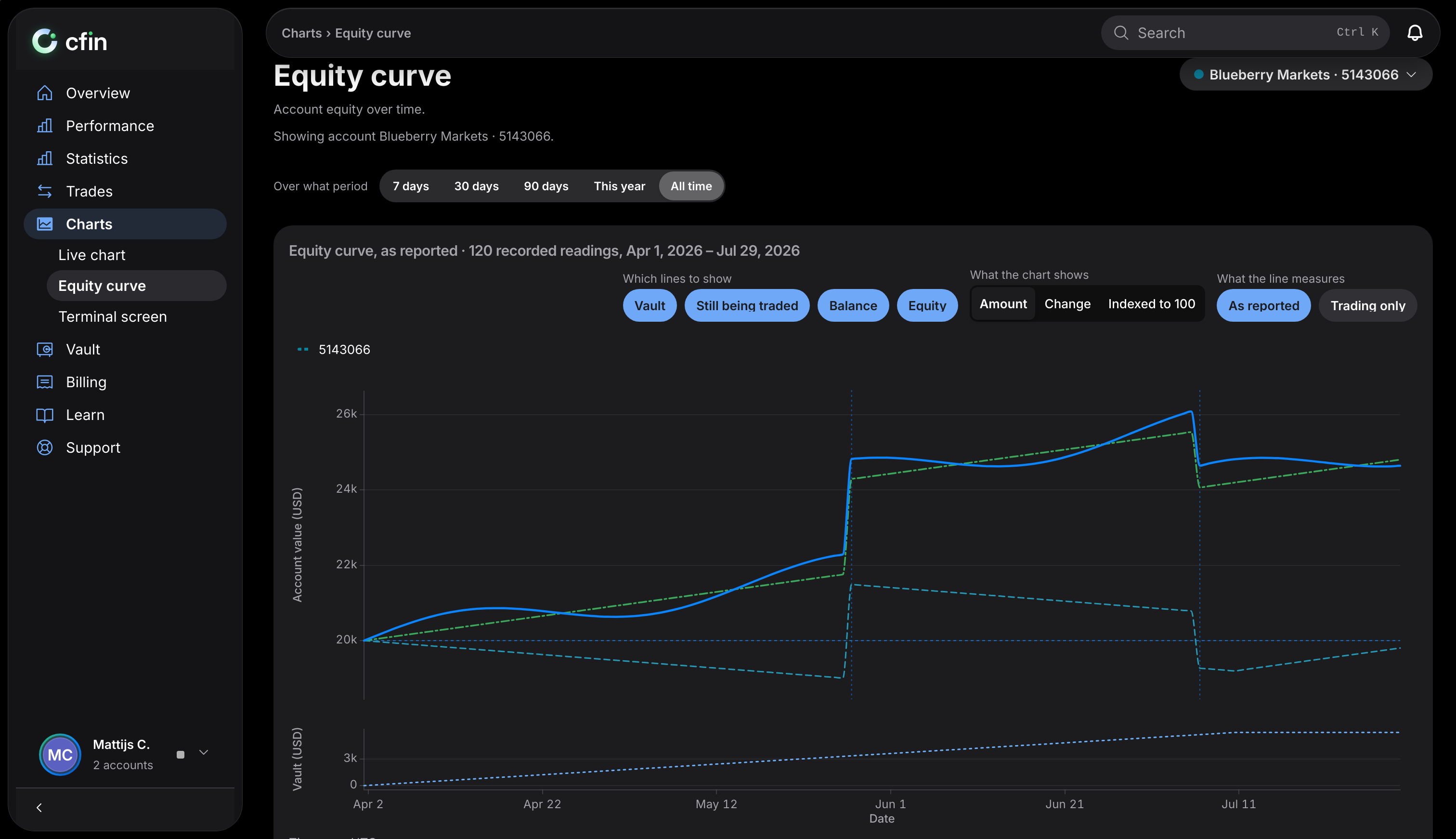Click the small square status icon by Mattijs C.
The height and width of the screenshot is (839, 1456).
180,754
